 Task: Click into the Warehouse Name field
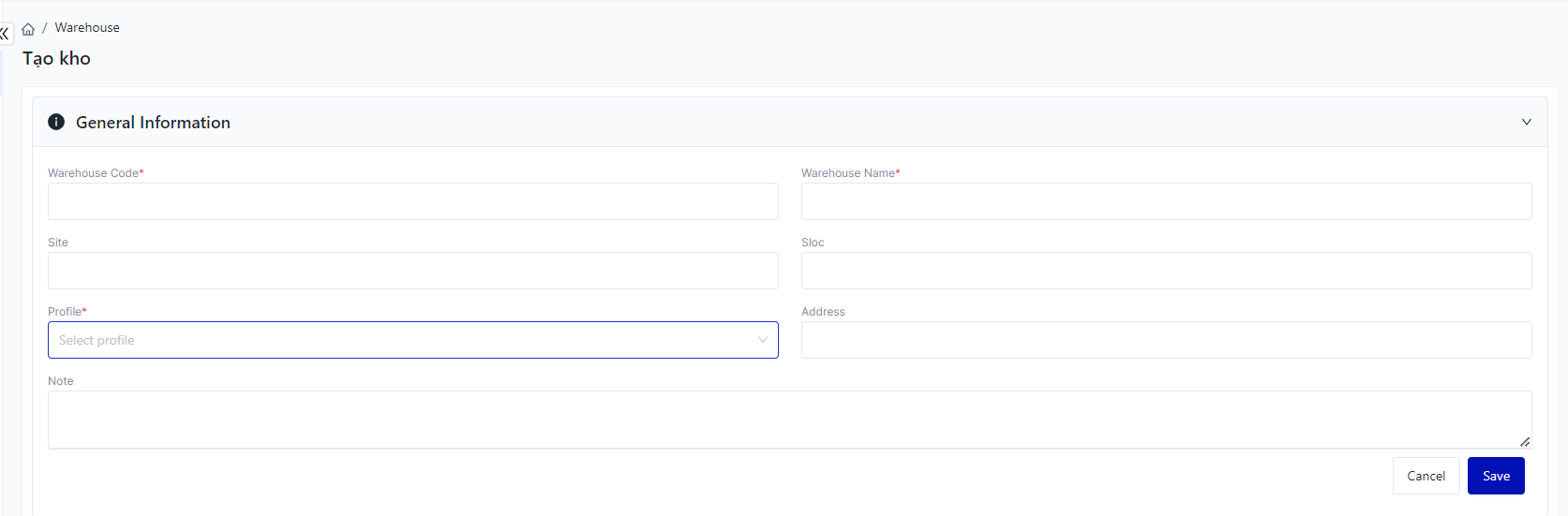pyautogui.click(x=1166, y=201)
